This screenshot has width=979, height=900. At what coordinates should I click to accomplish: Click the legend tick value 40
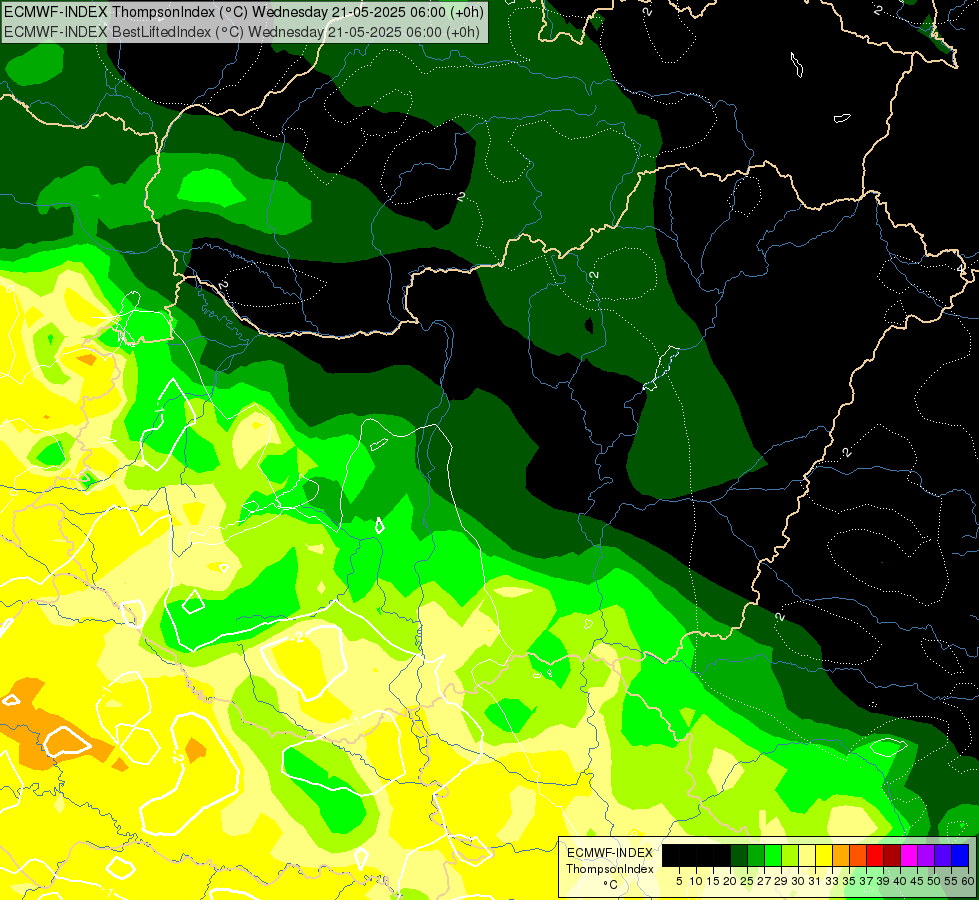tap(900, 881)
